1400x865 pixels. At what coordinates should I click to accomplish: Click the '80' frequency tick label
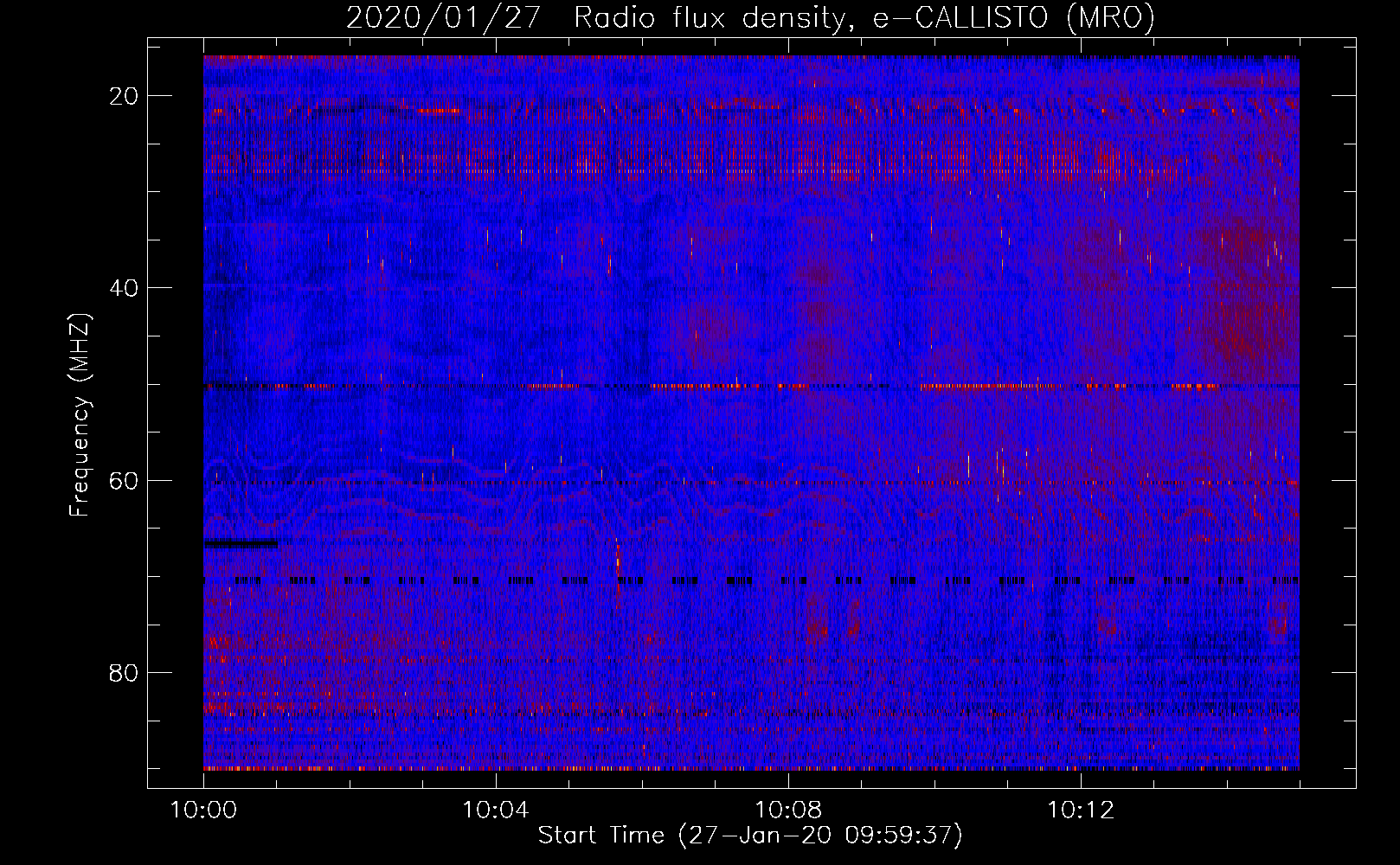[124, 672]
